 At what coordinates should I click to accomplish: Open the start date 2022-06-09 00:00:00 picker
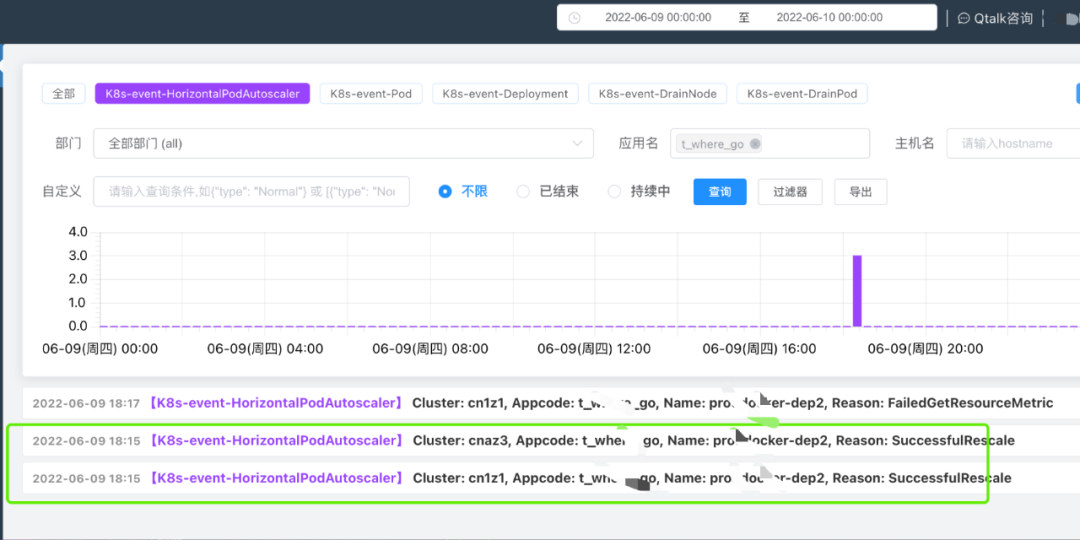(x=658, y=18)
